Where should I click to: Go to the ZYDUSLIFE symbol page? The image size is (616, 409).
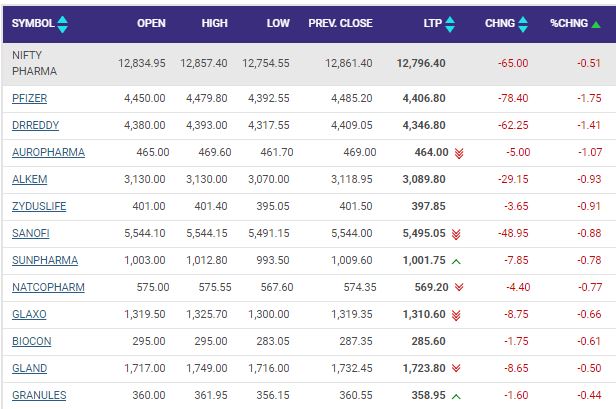[38, 207]
